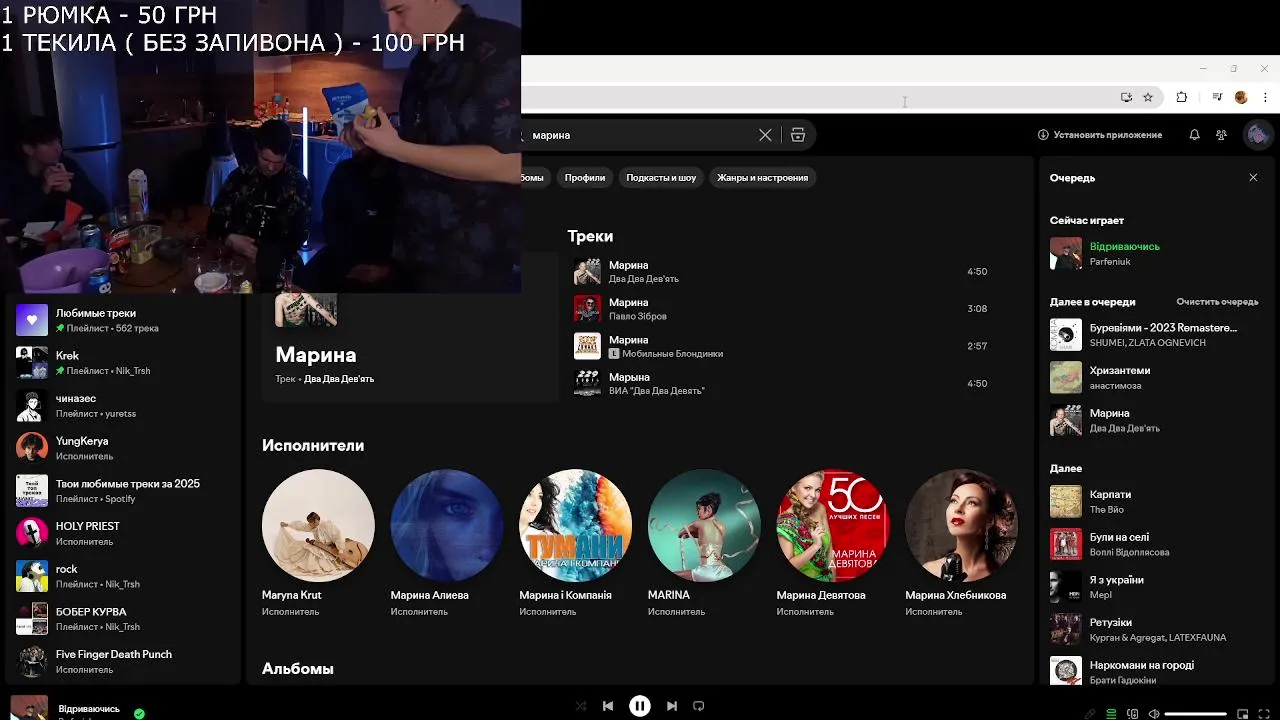Click Установить приложение link
Viewport: 1280px width, 720px height.
(1100, 135)
